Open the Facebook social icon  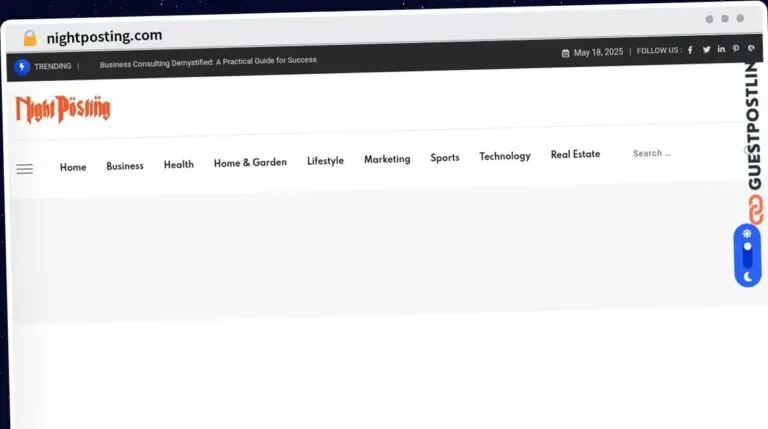tap(690, 50)
